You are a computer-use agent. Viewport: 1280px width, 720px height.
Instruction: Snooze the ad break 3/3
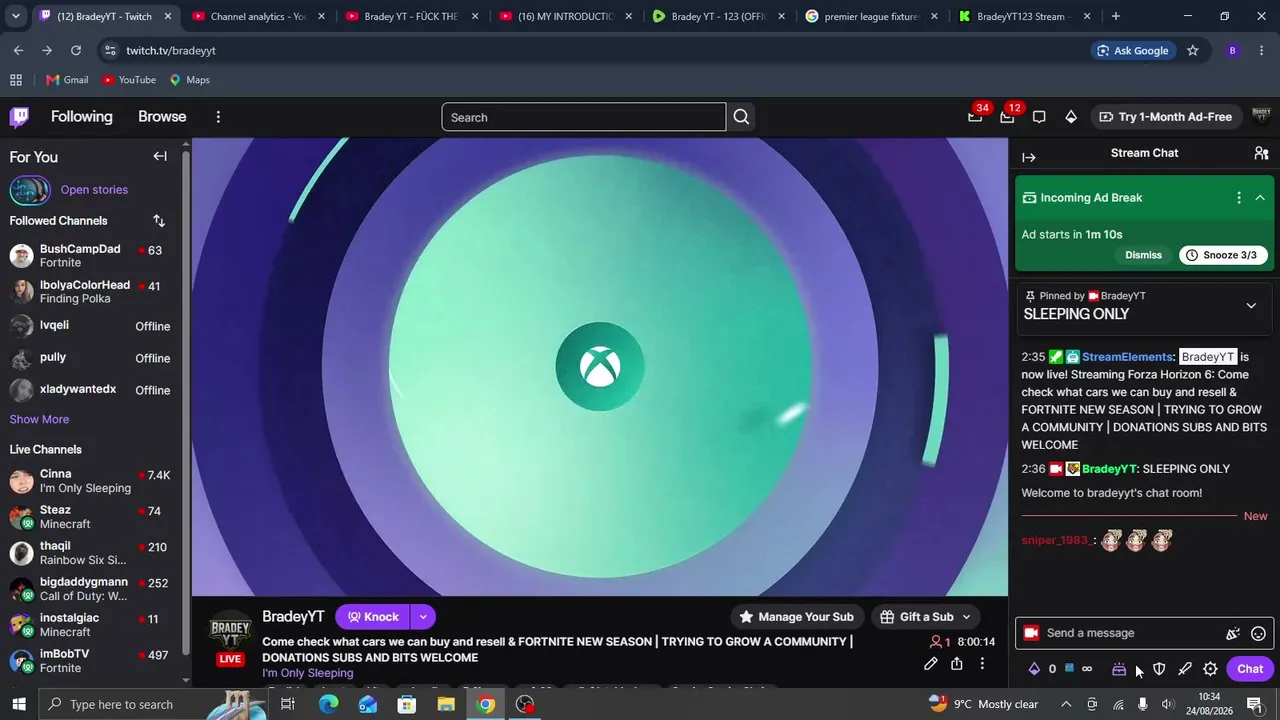point(1224,255)
